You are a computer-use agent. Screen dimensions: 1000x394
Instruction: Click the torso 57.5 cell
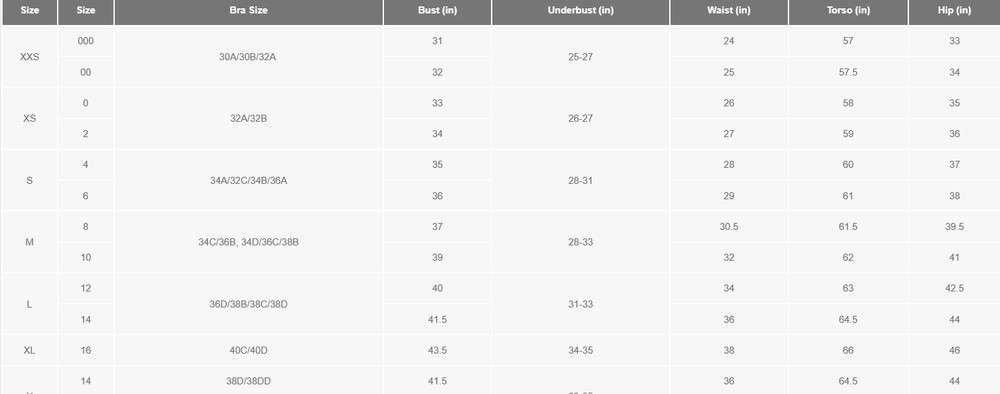point(848,72)
